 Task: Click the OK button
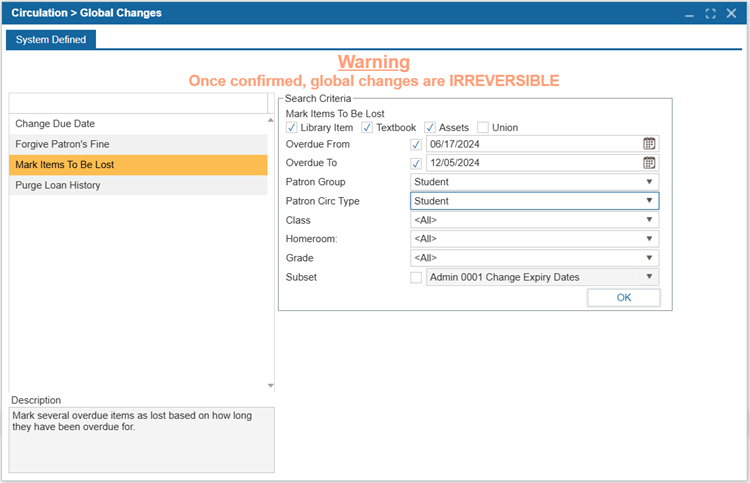pyautogui.click(x=623, y=297)
